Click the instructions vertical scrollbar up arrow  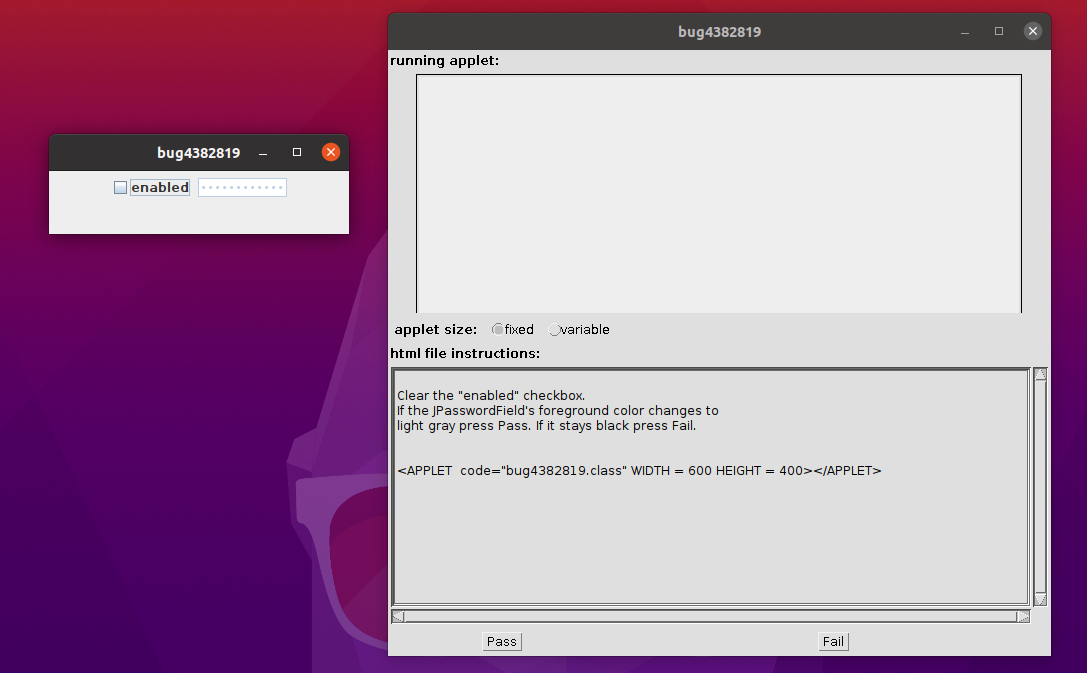tap(1040, 375)
